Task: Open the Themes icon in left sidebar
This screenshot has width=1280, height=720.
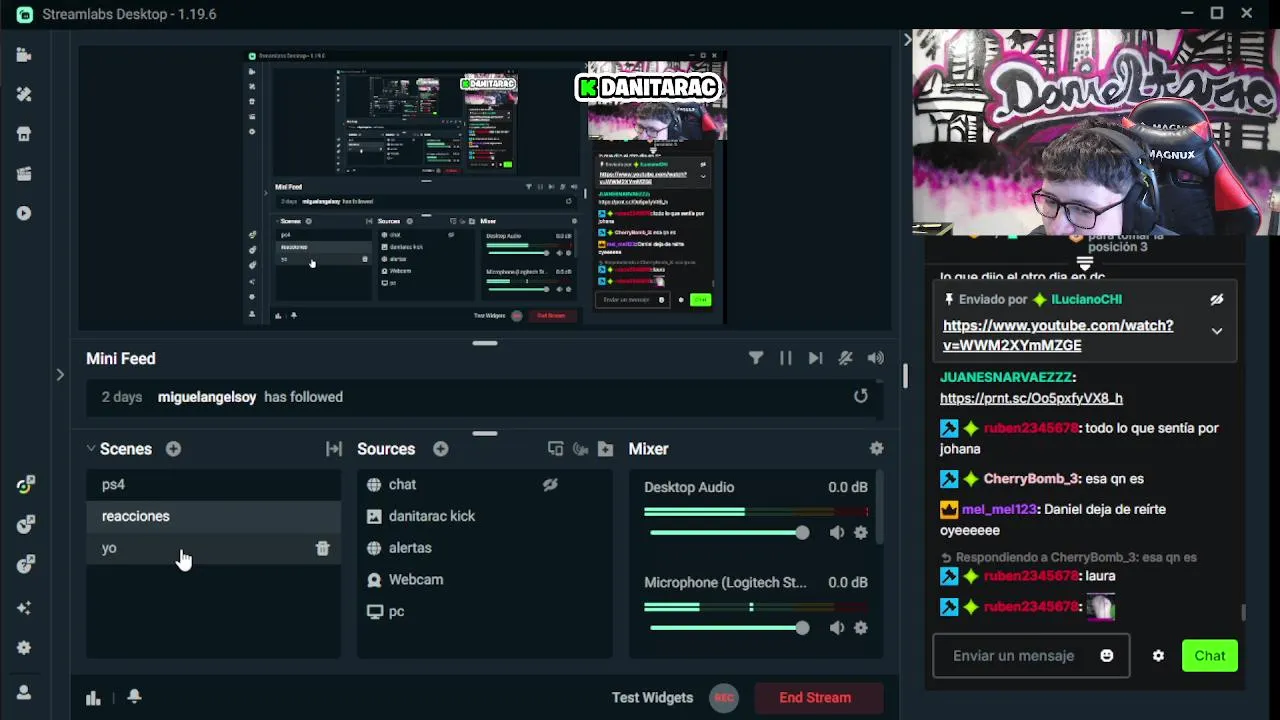Action: point(24,94)
